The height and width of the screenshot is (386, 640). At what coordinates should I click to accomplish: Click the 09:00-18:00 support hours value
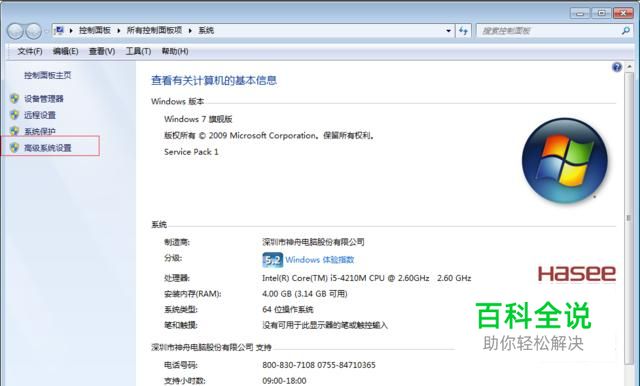(x=284, y=381)
